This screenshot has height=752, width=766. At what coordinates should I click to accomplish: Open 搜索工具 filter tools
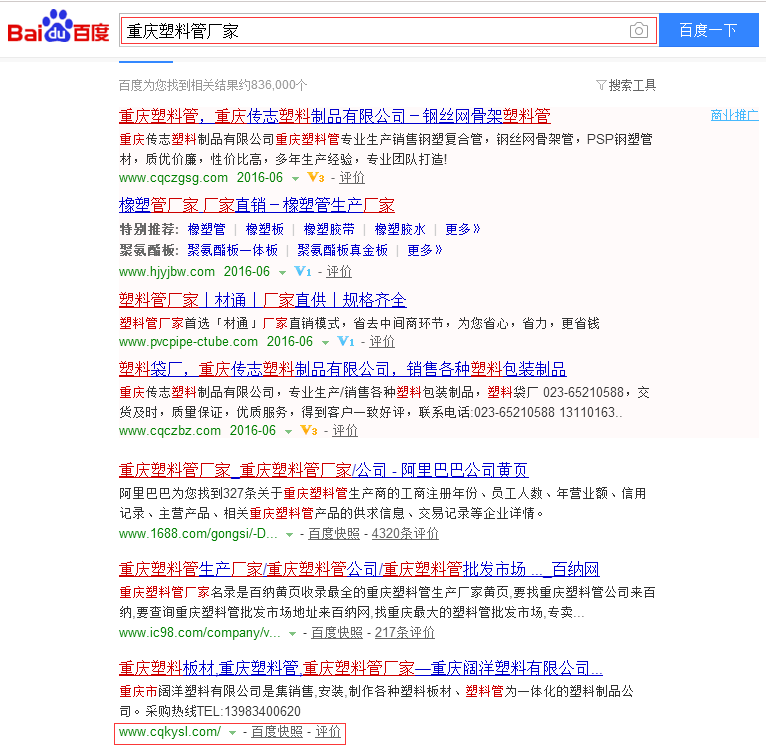(626, 85)
